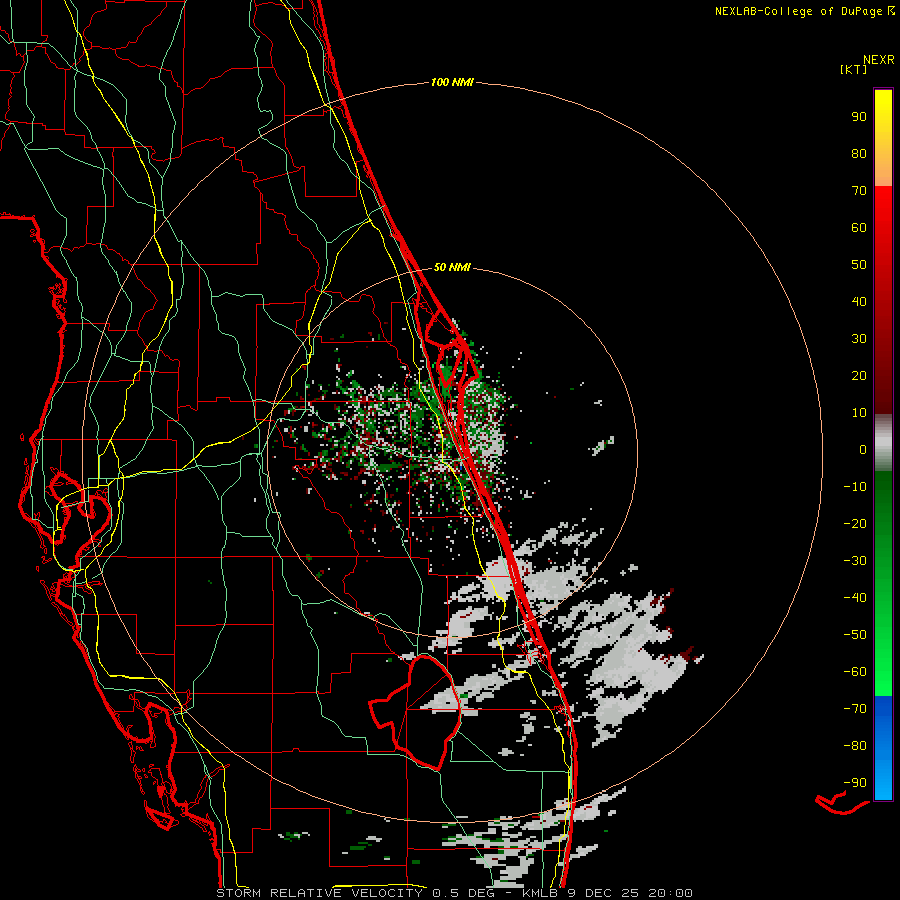This screenshot has height=900, width=900.
Task: Click the 70 knot legend value
Action: point(859,191)
